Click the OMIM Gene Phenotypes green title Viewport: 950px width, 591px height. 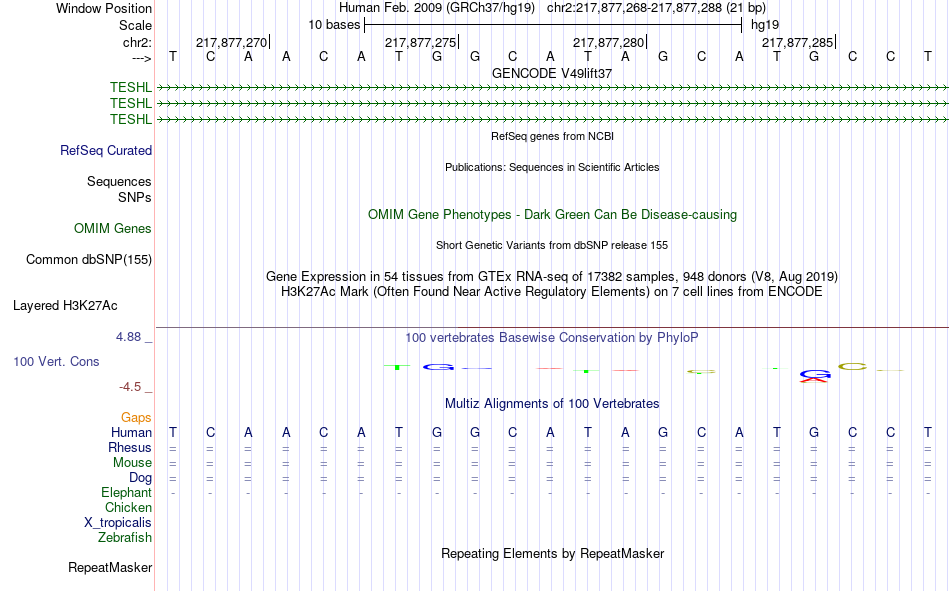point(552,215)
